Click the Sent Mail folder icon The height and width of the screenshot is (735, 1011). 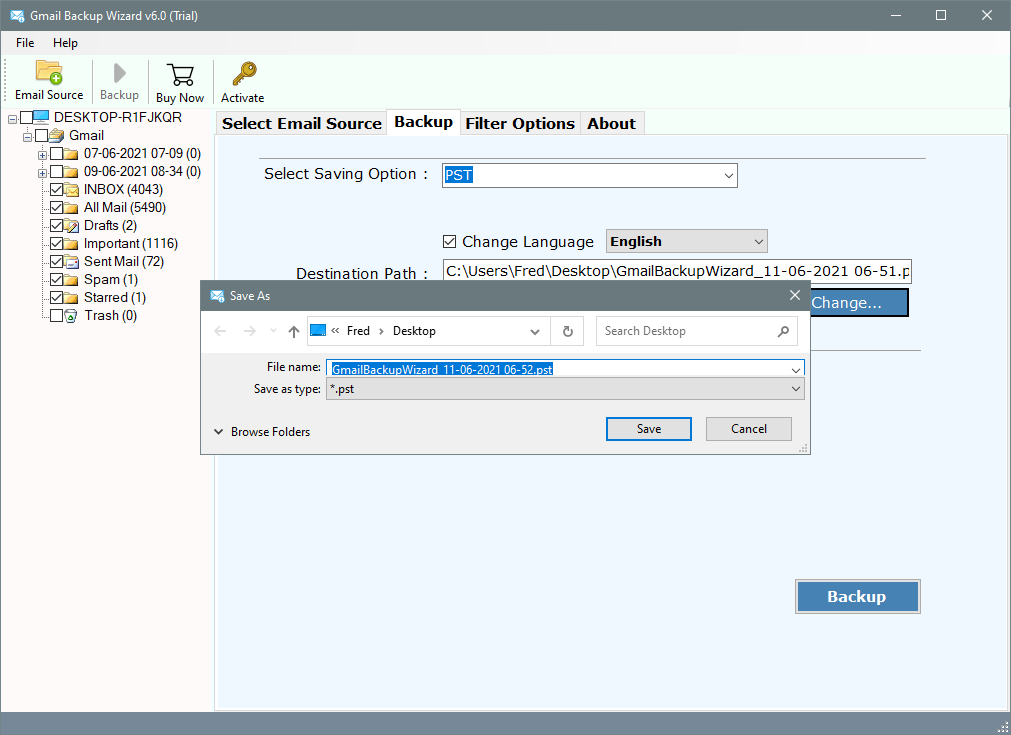[72, 262]
